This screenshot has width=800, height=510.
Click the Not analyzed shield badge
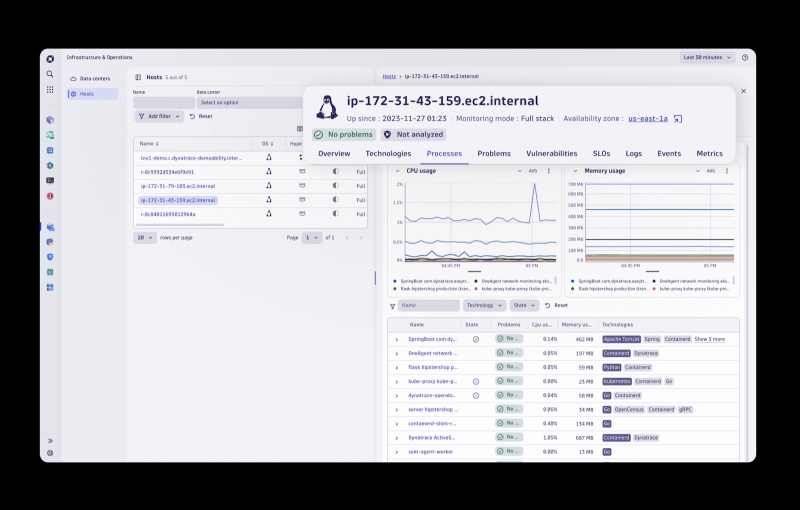[413, 135]
